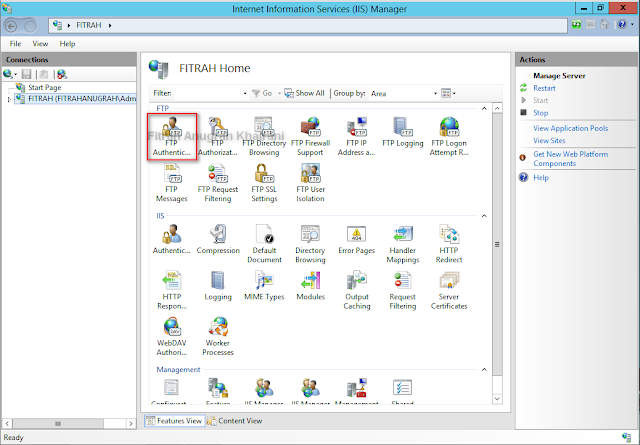Screen dimensions: 640x445
Task: Open MIME Types feature
Action: (x=264, y=286)
